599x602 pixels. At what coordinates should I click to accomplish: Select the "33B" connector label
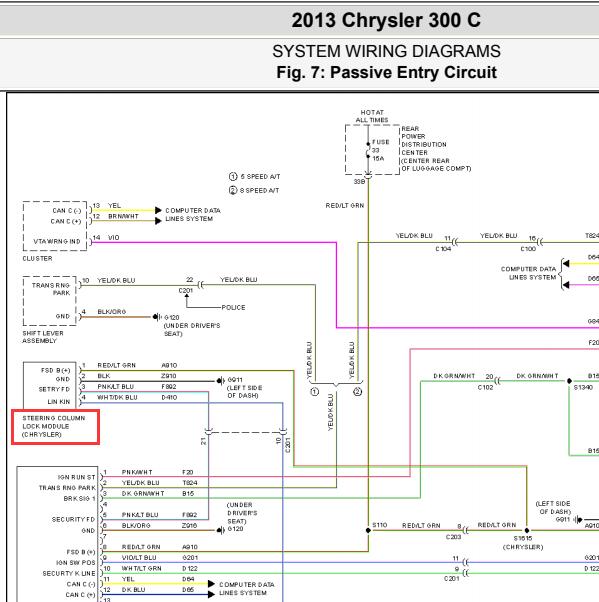359,181
